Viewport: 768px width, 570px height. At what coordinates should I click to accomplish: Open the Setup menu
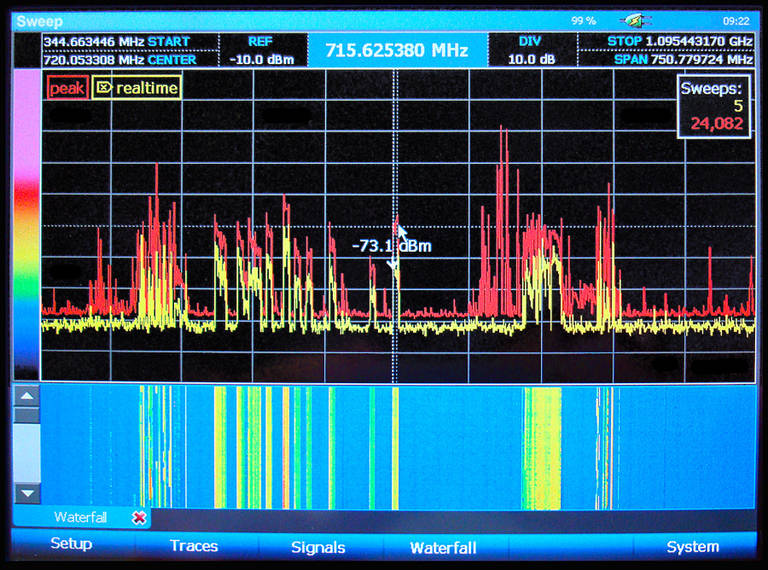click(71, 545)
